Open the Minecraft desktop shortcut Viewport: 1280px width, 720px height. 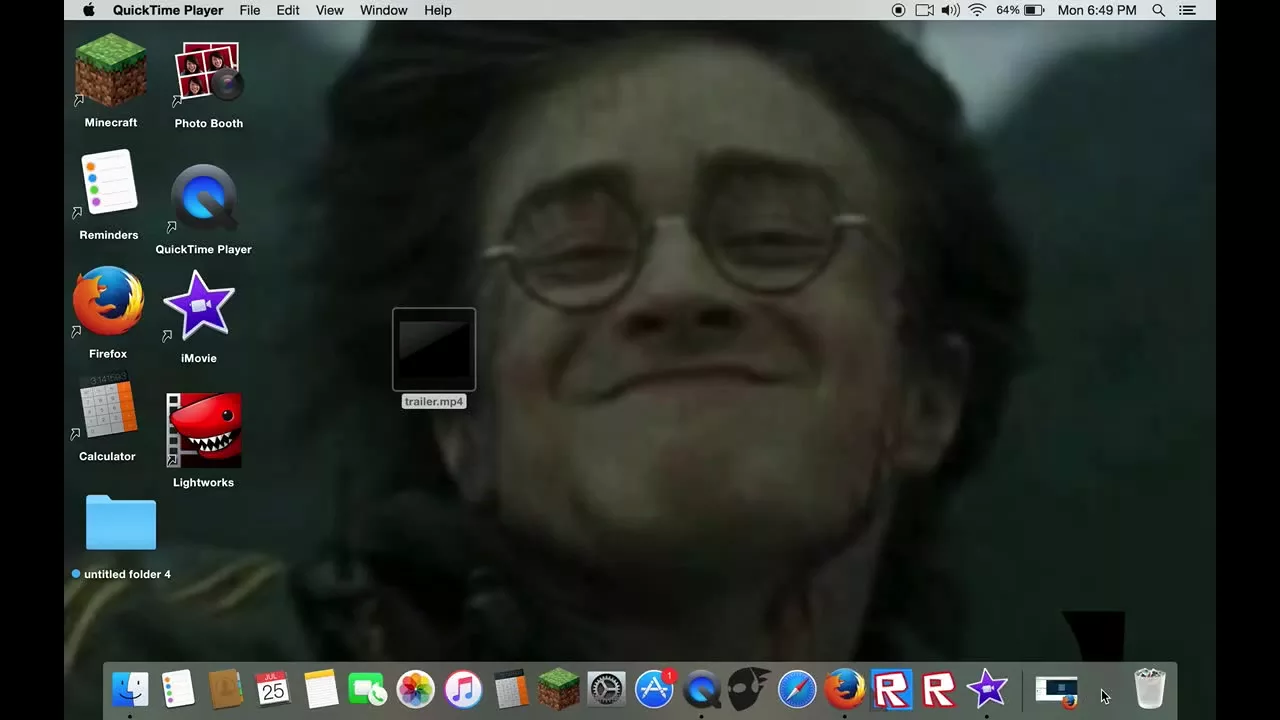point(111,72)
